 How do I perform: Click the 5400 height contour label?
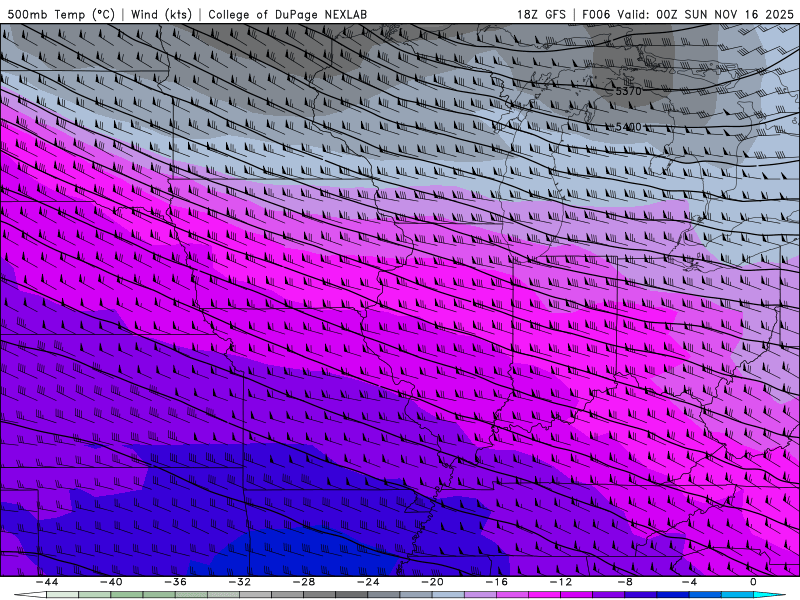tap(628, 127)
